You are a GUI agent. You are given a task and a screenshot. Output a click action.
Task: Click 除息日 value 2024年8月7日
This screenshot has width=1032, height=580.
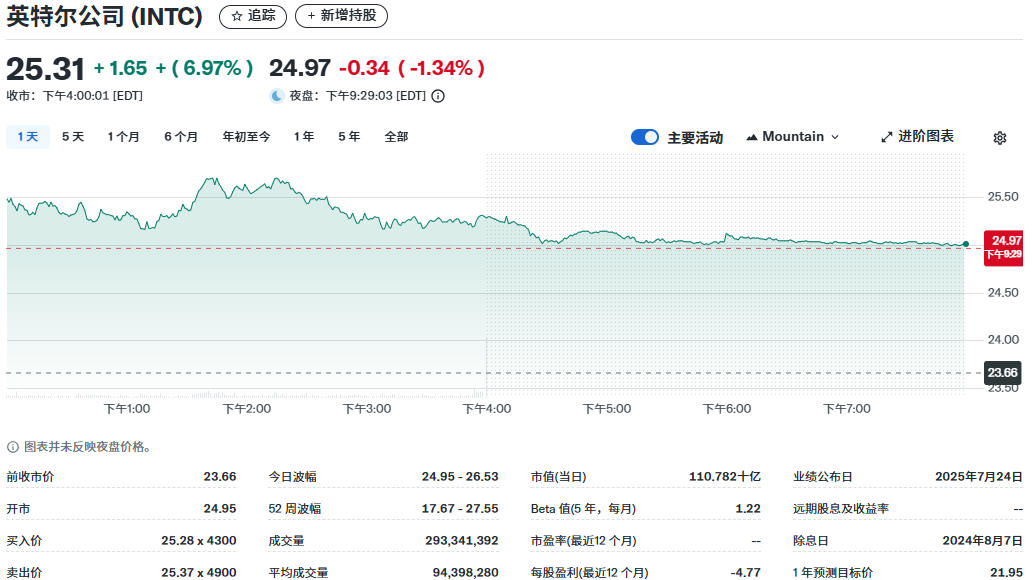coord(983,540)
